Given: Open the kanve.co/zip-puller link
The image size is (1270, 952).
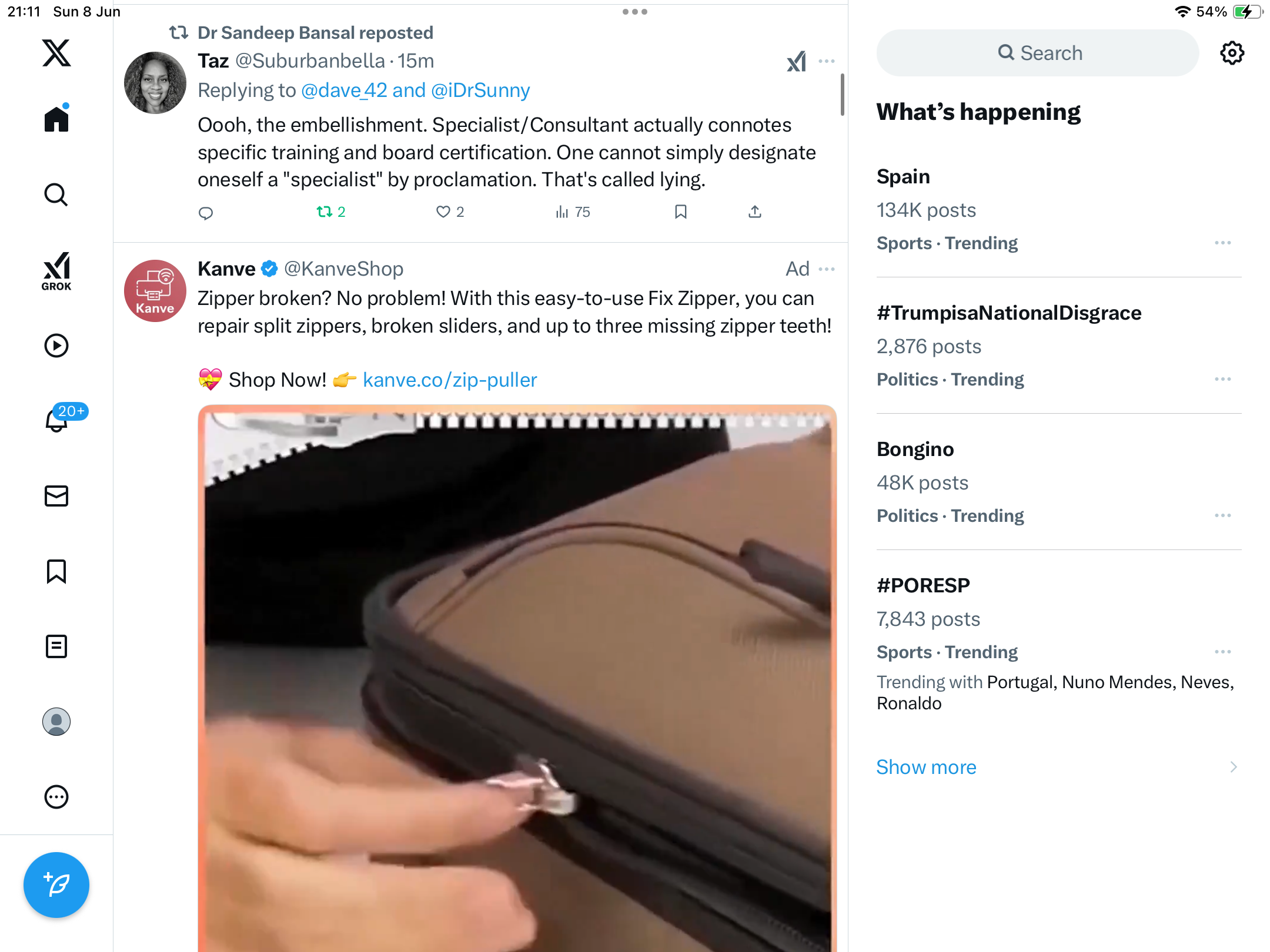Looking at the screenshot, I should tap(450, 380).
